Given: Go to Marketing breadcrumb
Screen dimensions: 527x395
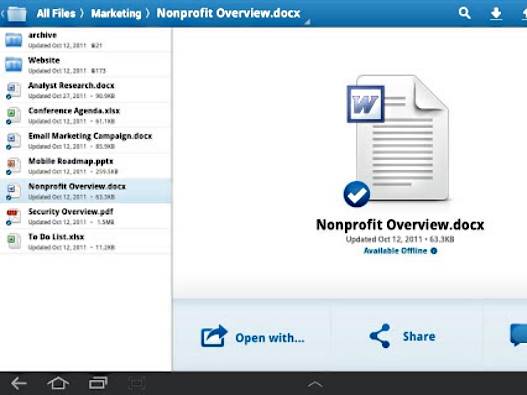Looking at the screenshot, I should click(x=116, y=13).
